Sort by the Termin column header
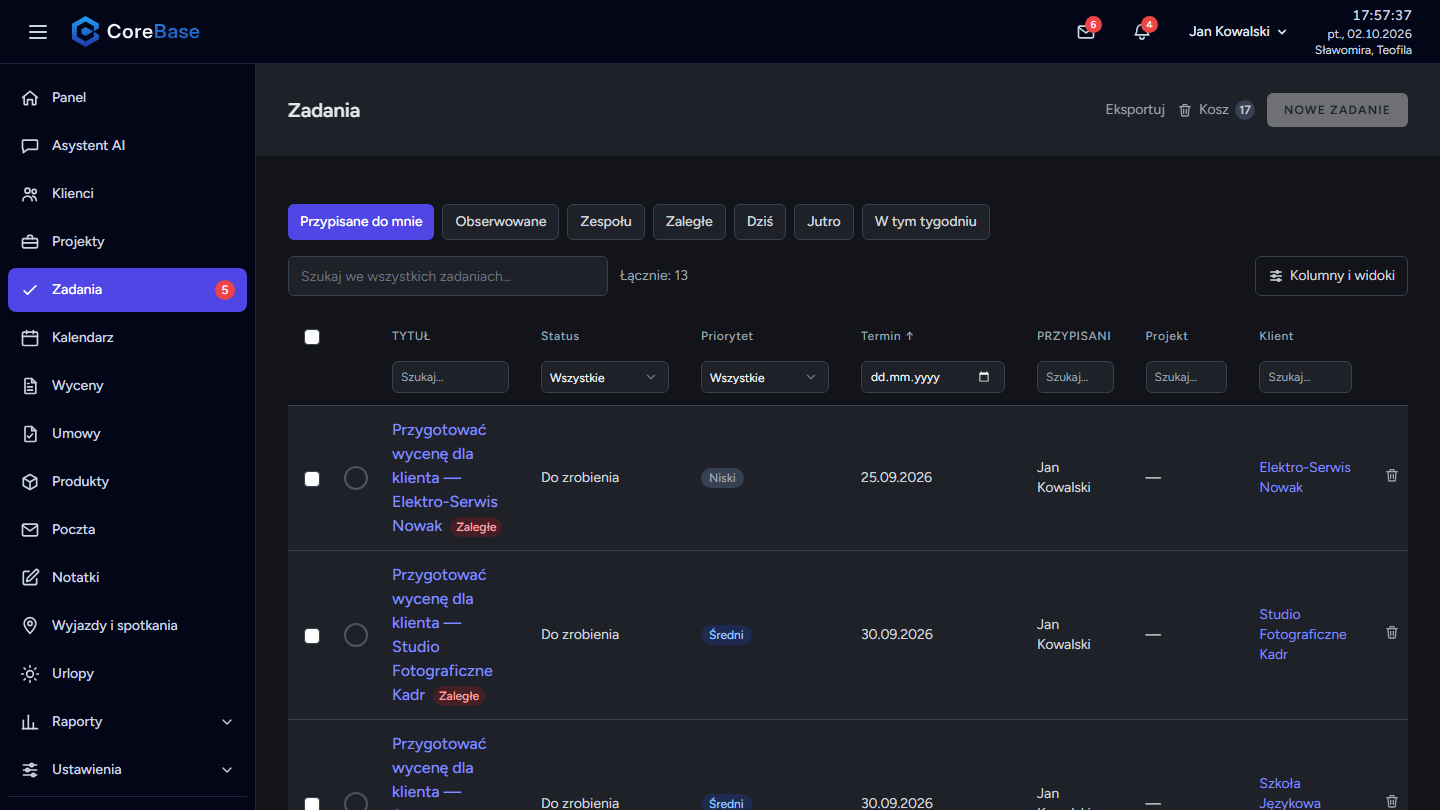Viewport: 1440px width, 810px height. [887, 336]
